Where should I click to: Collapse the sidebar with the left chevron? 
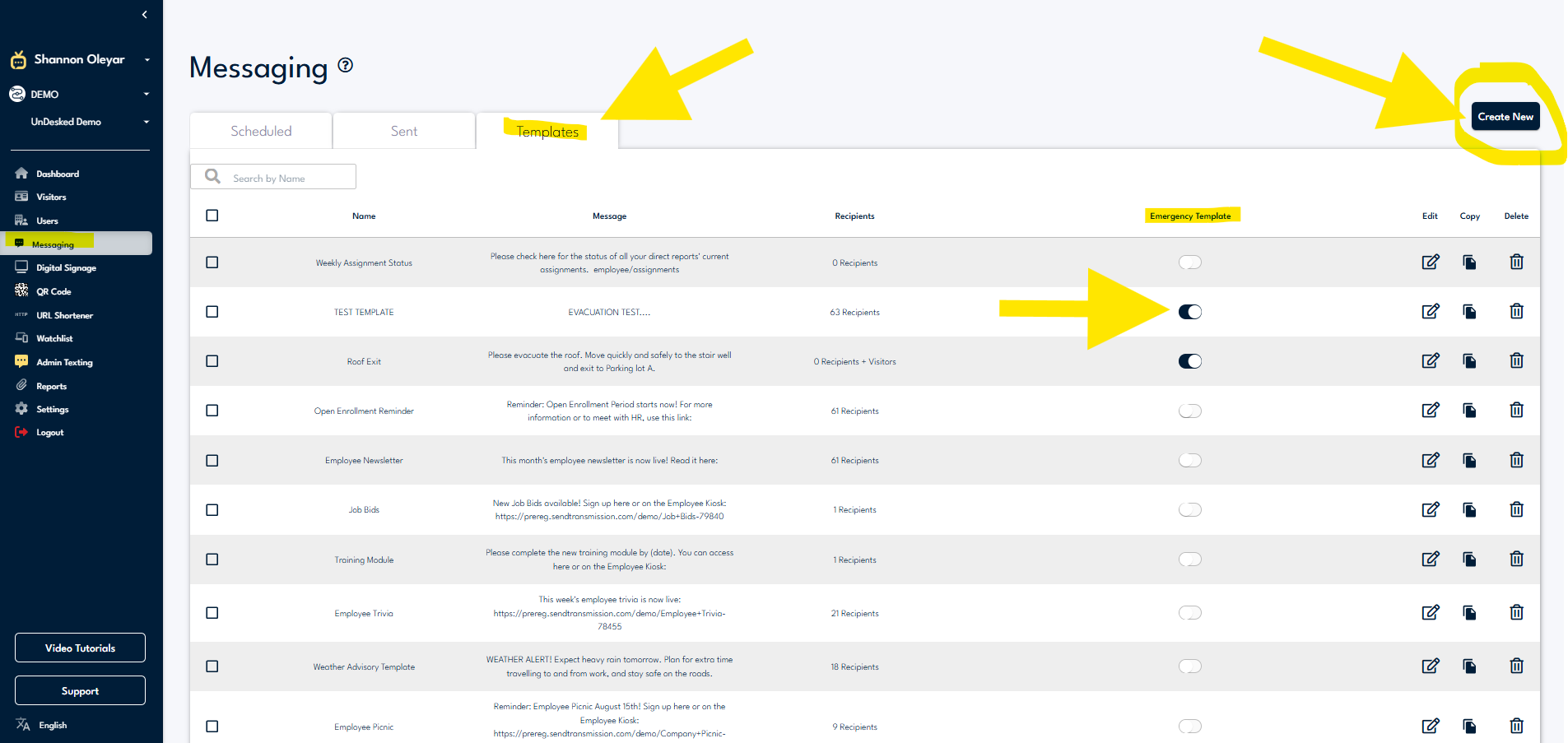[145, 15]
